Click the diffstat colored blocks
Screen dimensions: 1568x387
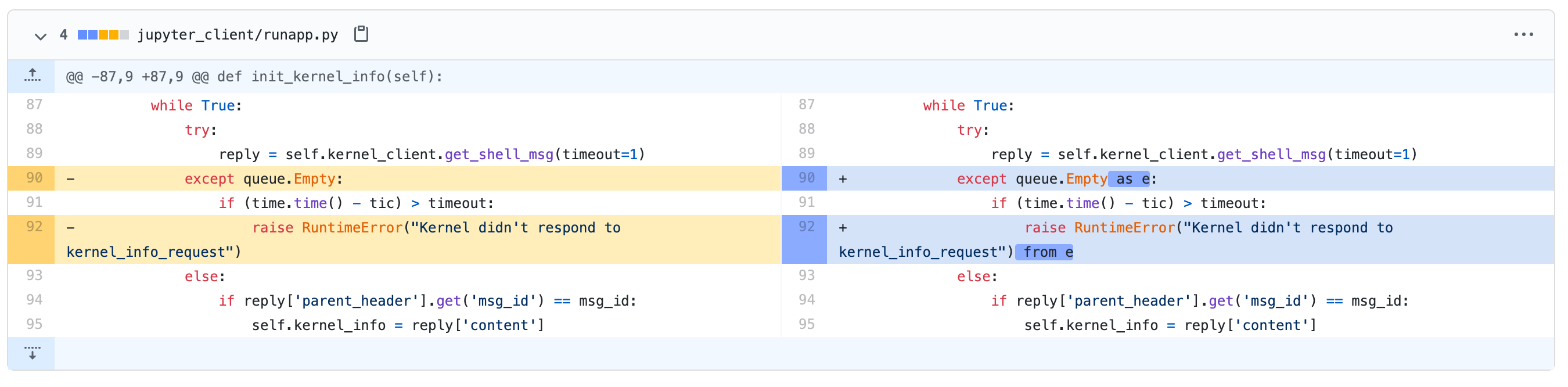(x=103, y=35)
